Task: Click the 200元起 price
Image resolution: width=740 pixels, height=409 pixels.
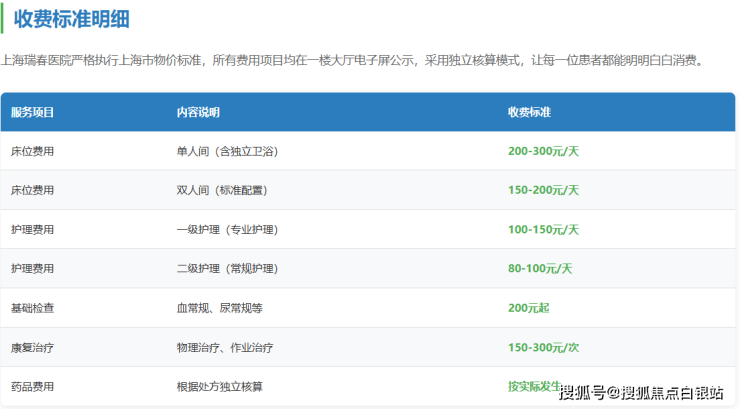Action: [528, 308]
